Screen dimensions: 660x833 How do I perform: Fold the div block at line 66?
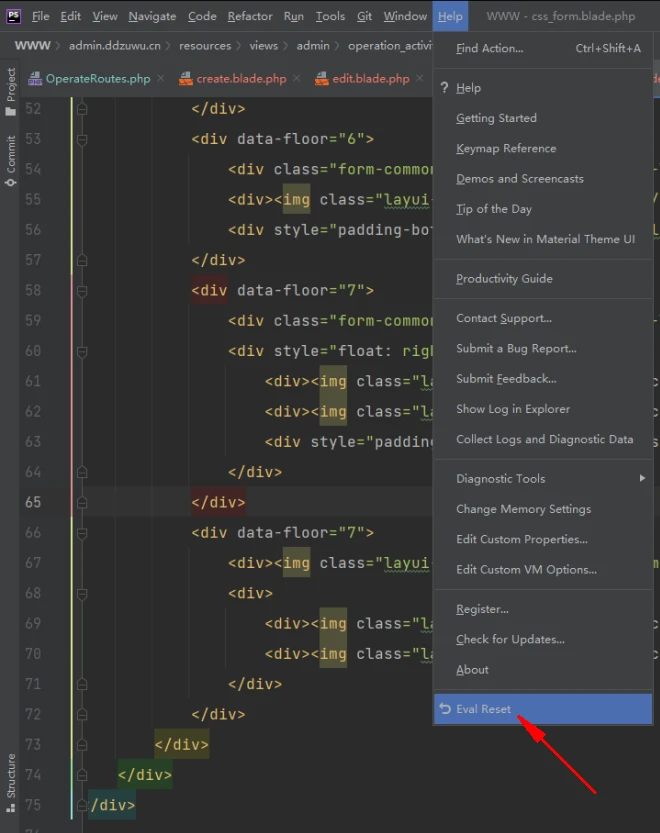click(82, 533)
